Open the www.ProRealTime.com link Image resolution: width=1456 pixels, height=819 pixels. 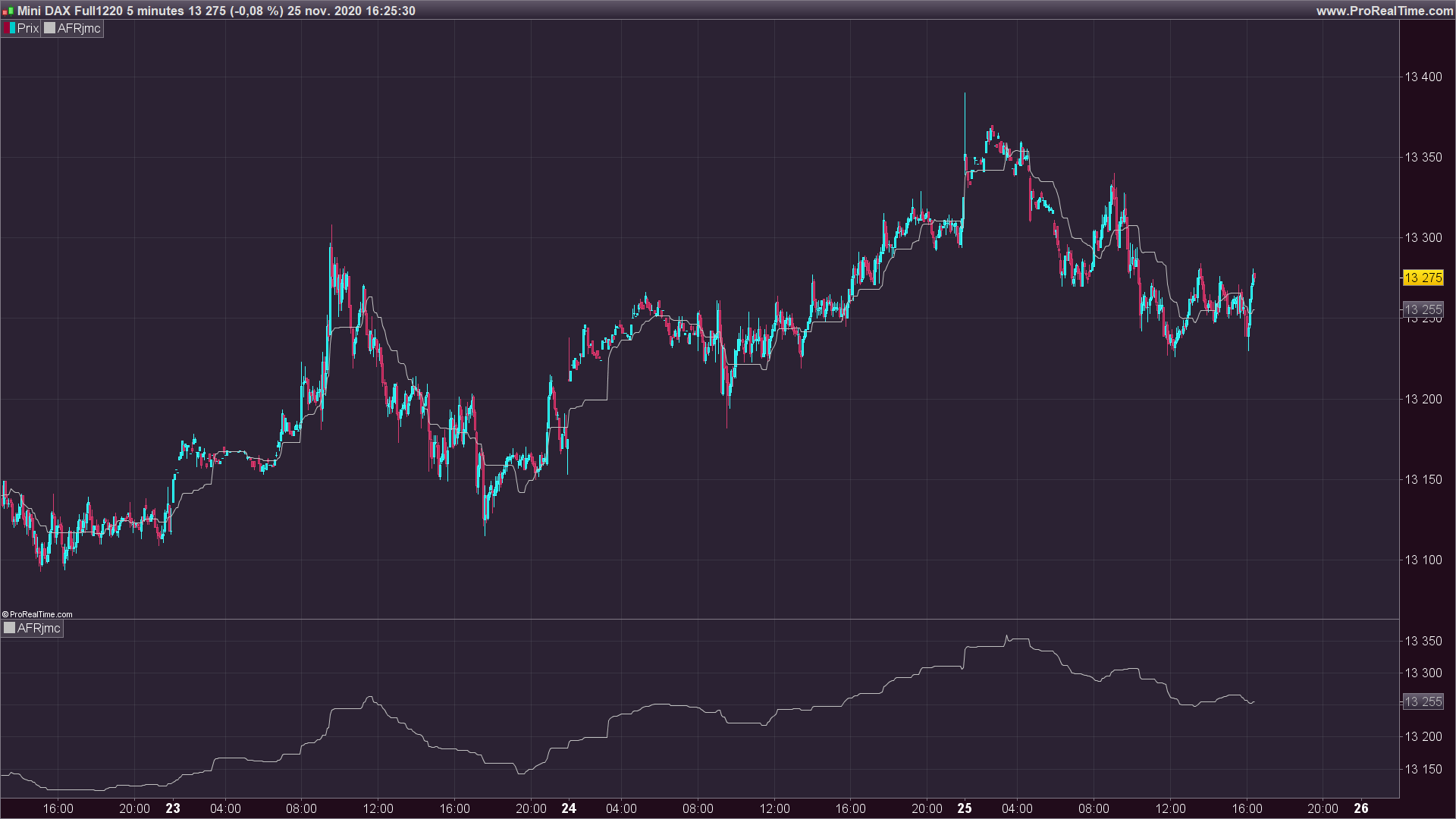1384,11
